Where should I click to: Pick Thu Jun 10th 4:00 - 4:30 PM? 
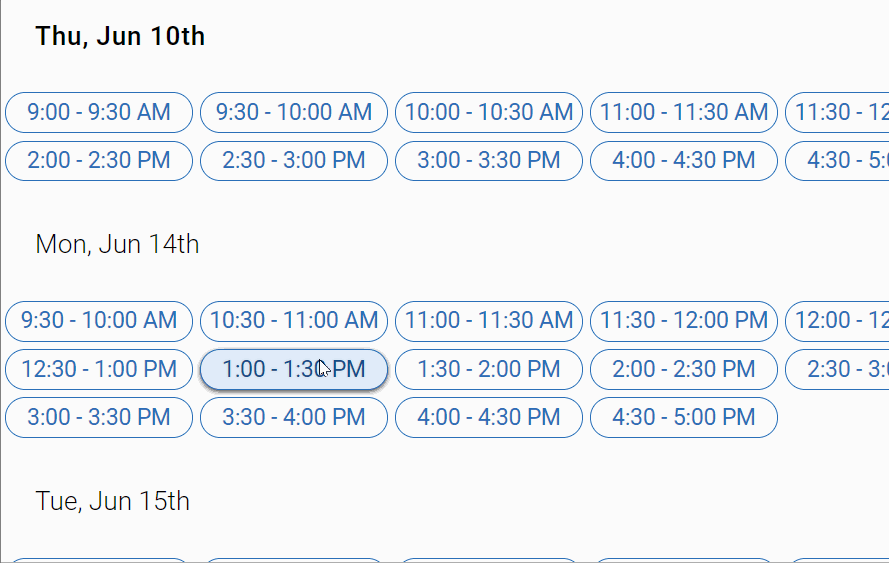point(684,161)
